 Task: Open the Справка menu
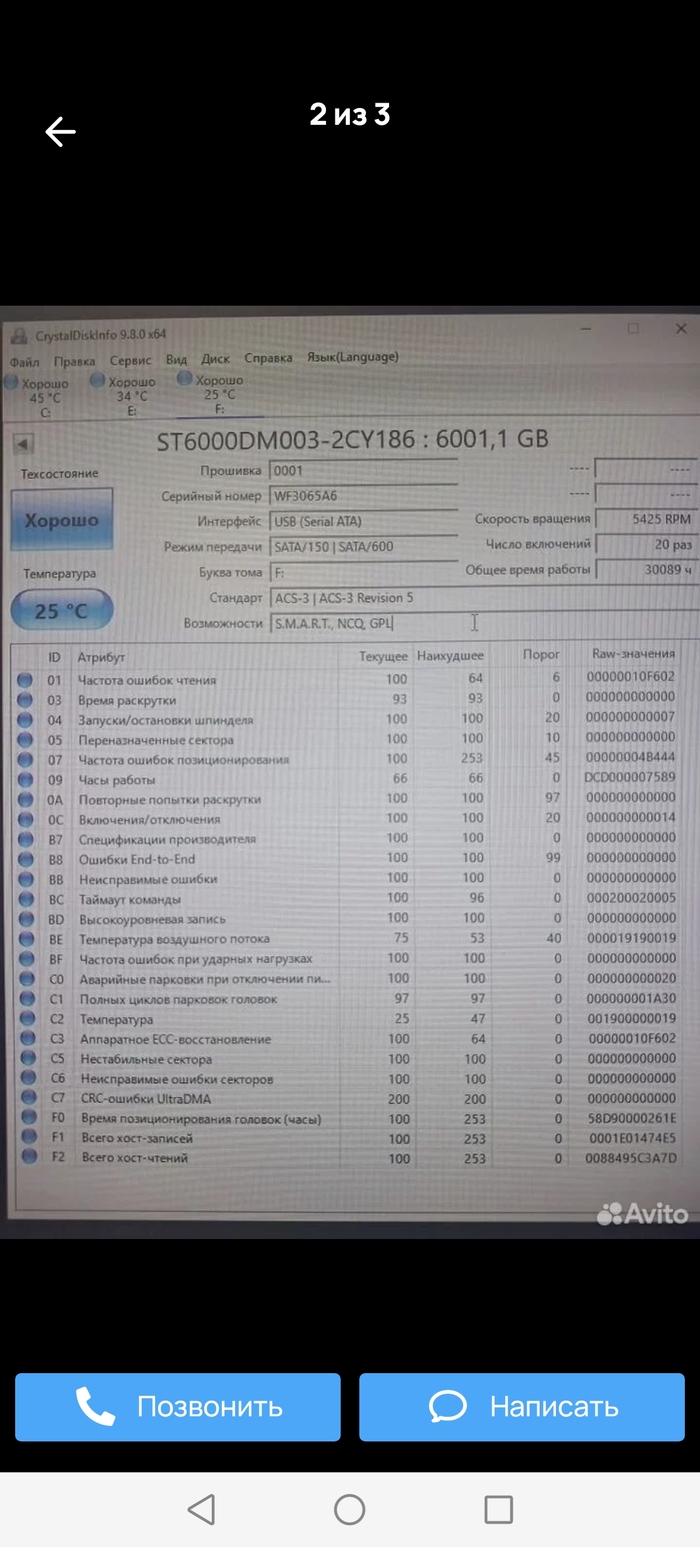click(x=268, y=357)
